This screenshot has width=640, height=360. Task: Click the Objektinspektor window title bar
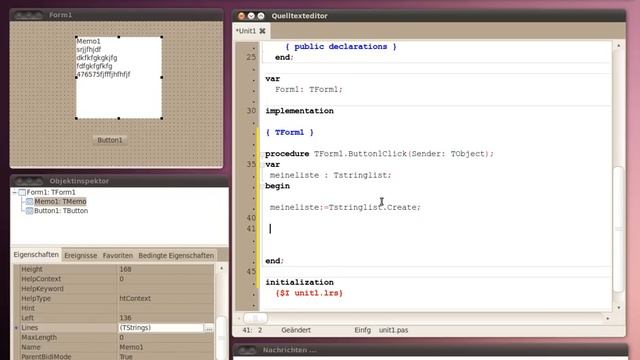point(119,181)
